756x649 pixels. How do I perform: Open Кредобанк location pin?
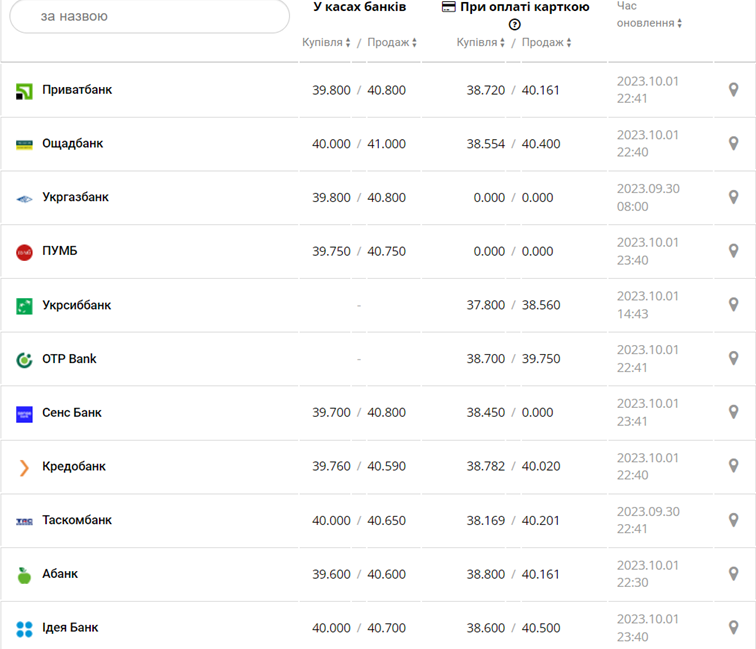coord(733,467)
